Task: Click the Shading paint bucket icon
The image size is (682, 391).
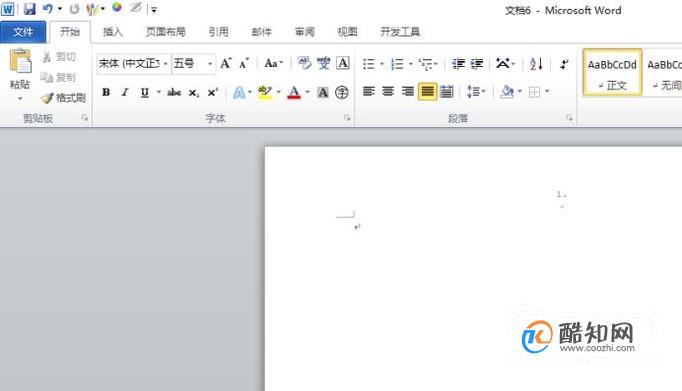Action: pyautogui.click(x=507, y=91)
